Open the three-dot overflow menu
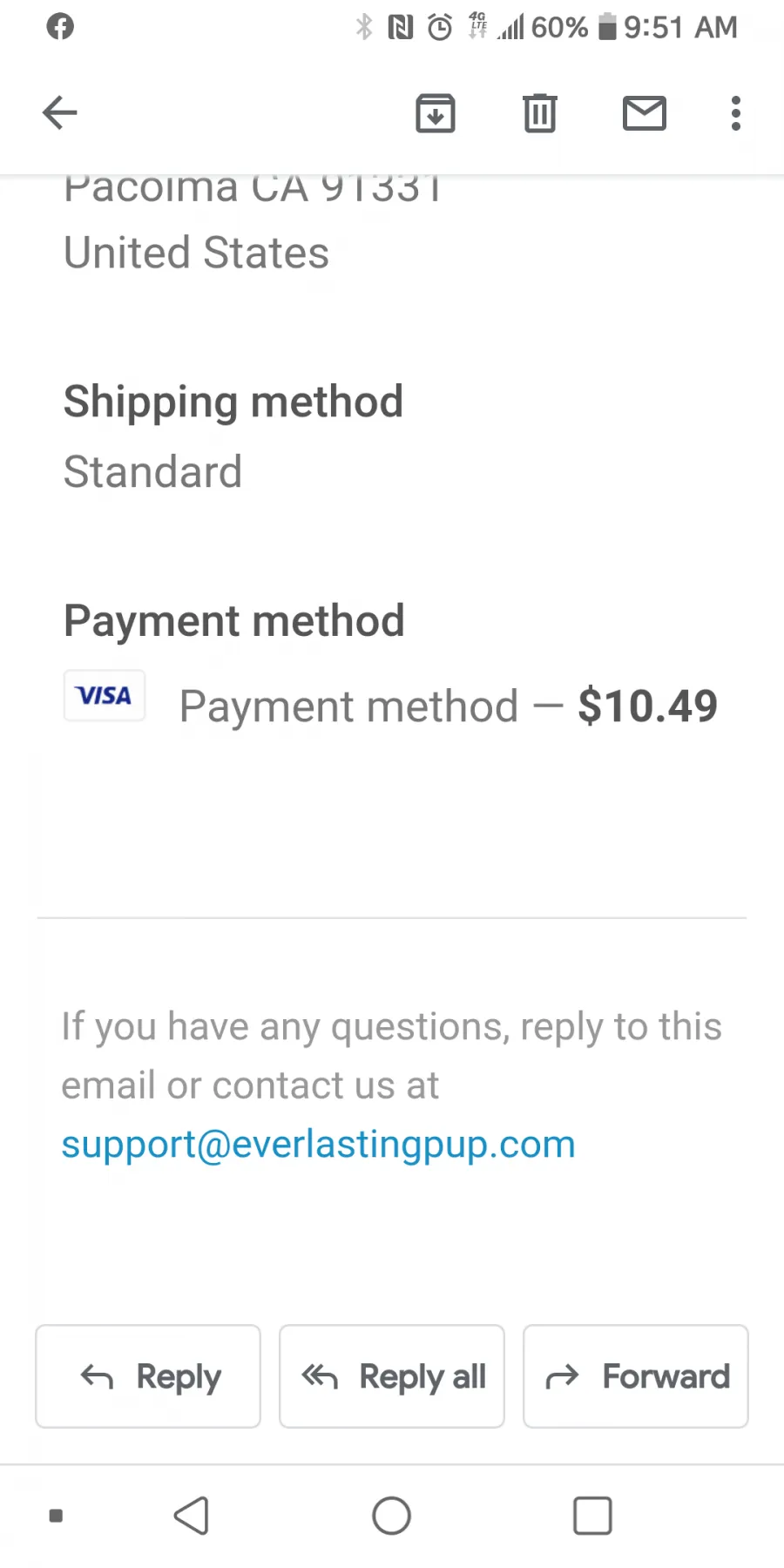784x1568 pixels. click(x=736, y=113)
